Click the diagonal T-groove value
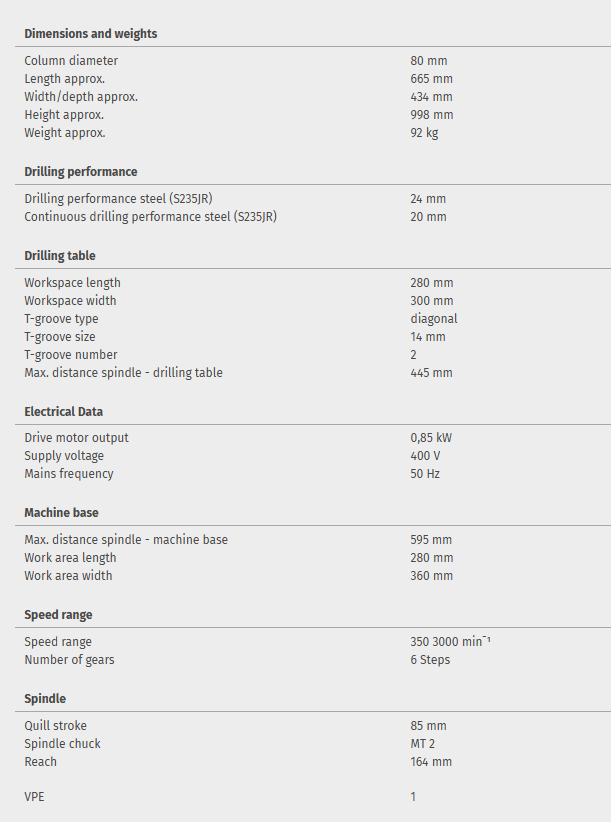Image resolution: width=611 pixels, height=822 pixels. pos(434,319)
